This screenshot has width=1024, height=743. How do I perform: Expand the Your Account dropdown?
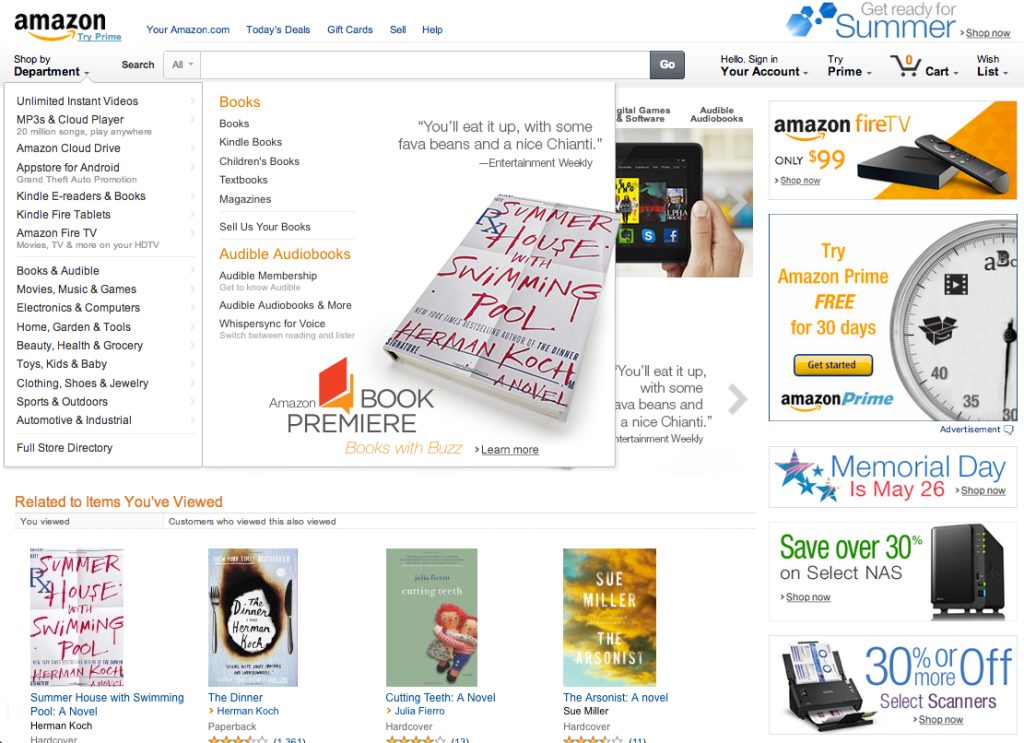764,65
